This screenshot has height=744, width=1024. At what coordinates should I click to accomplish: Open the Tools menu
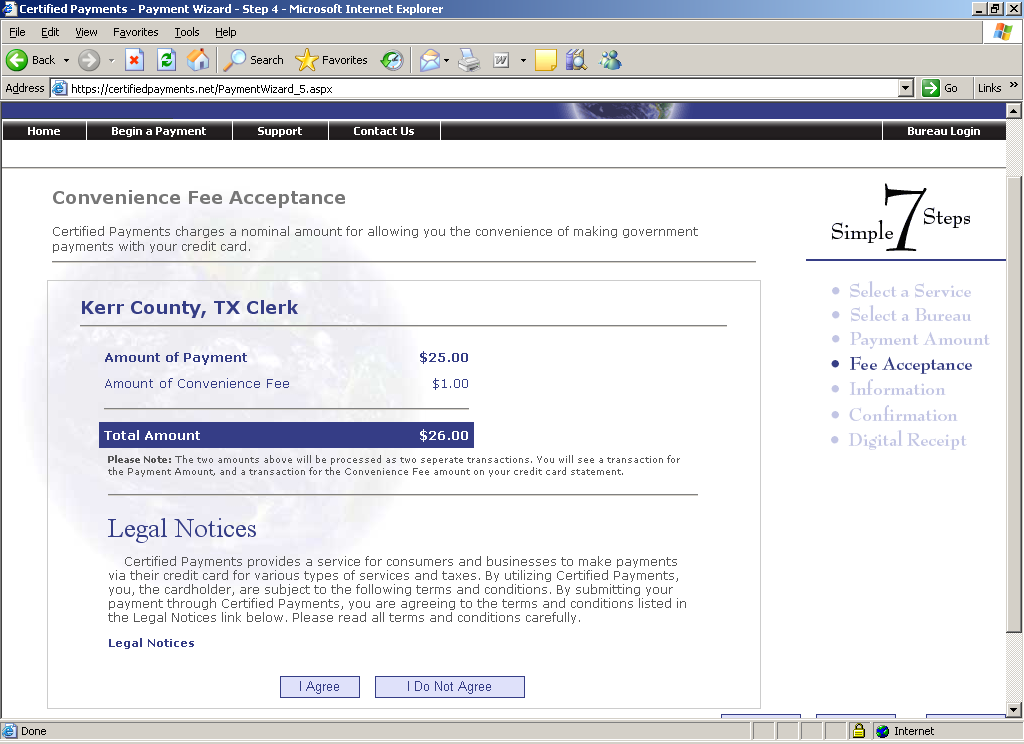187,32
